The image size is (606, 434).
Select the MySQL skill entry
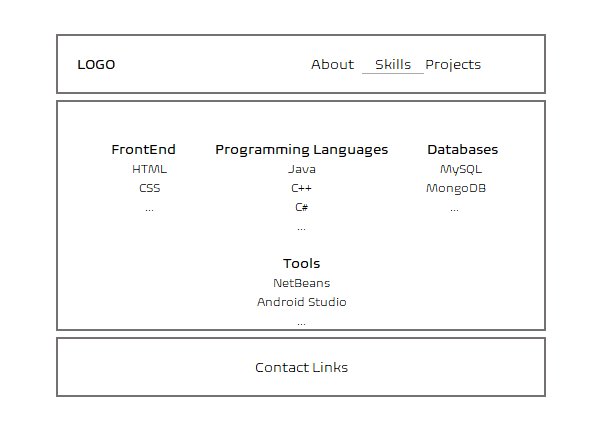point(461,170)
